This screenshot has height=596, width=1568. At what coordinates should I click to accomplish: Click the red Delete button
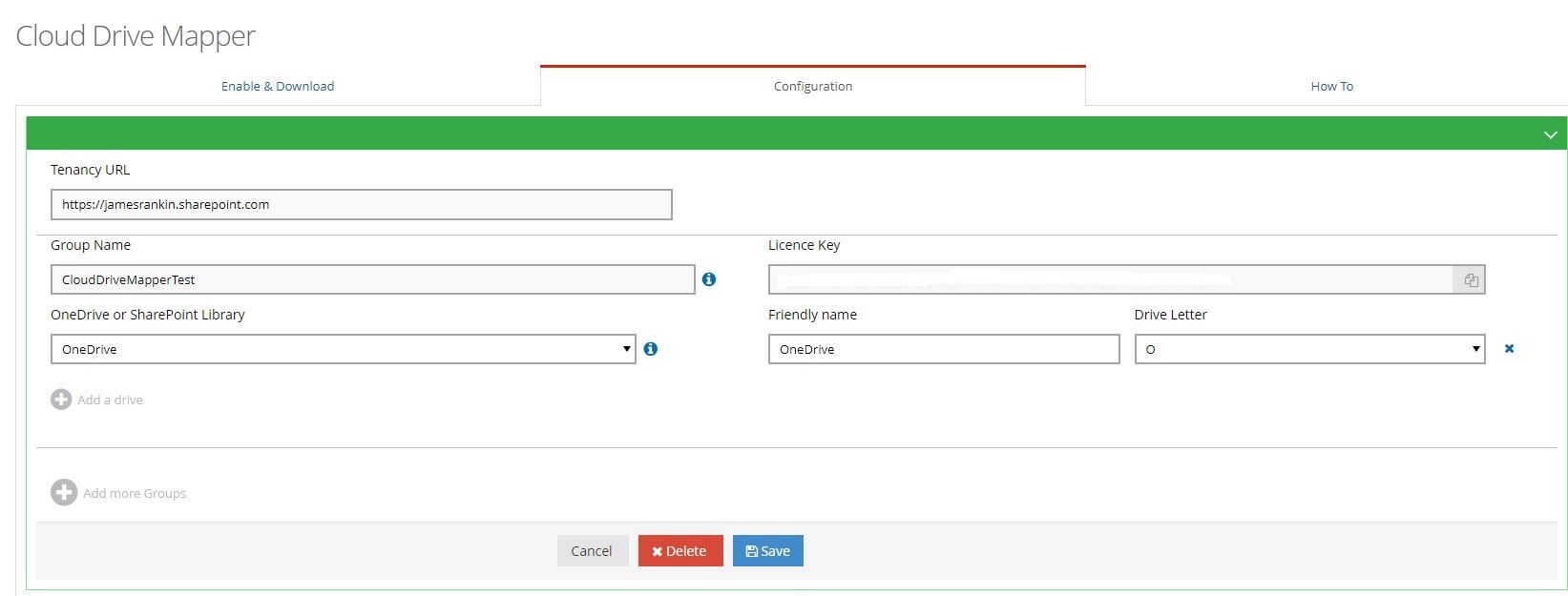point(680,551)
